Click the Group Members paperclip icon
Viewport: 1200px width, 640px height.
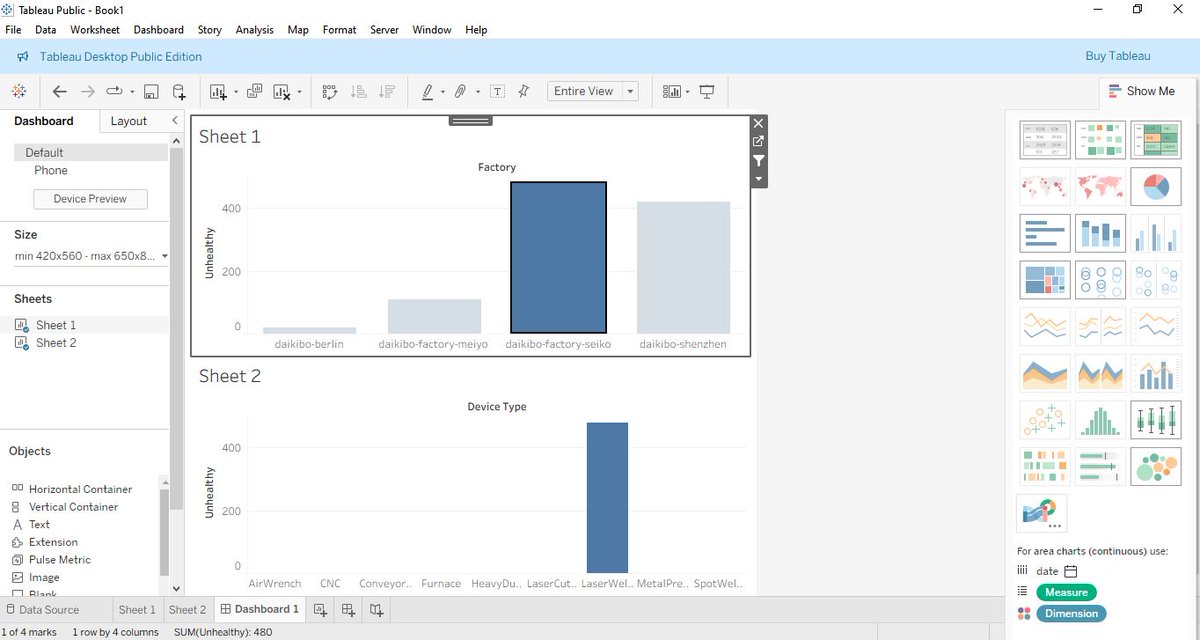460,92
